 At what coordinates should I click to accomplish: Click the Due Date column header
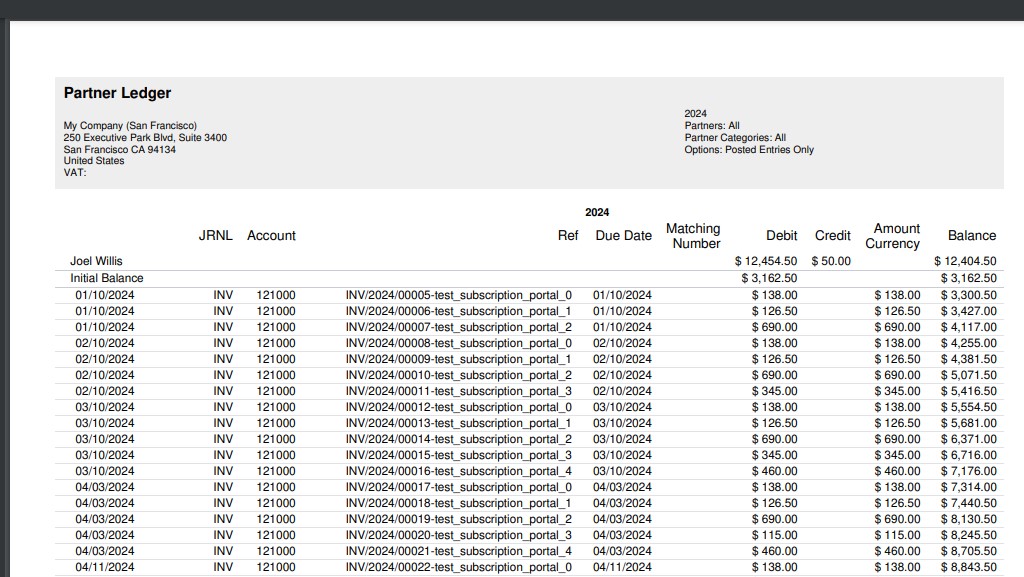623,236
